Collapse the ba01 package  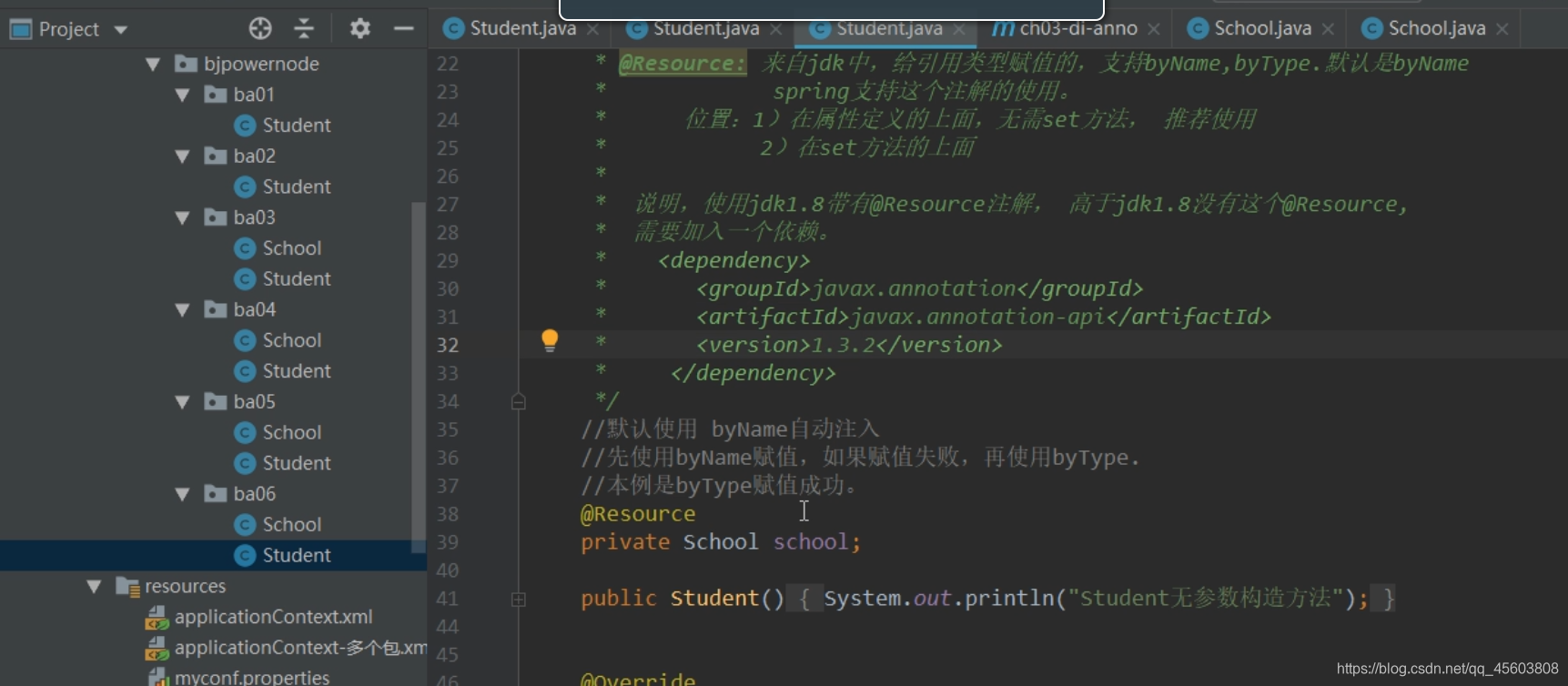click(182, 95)
